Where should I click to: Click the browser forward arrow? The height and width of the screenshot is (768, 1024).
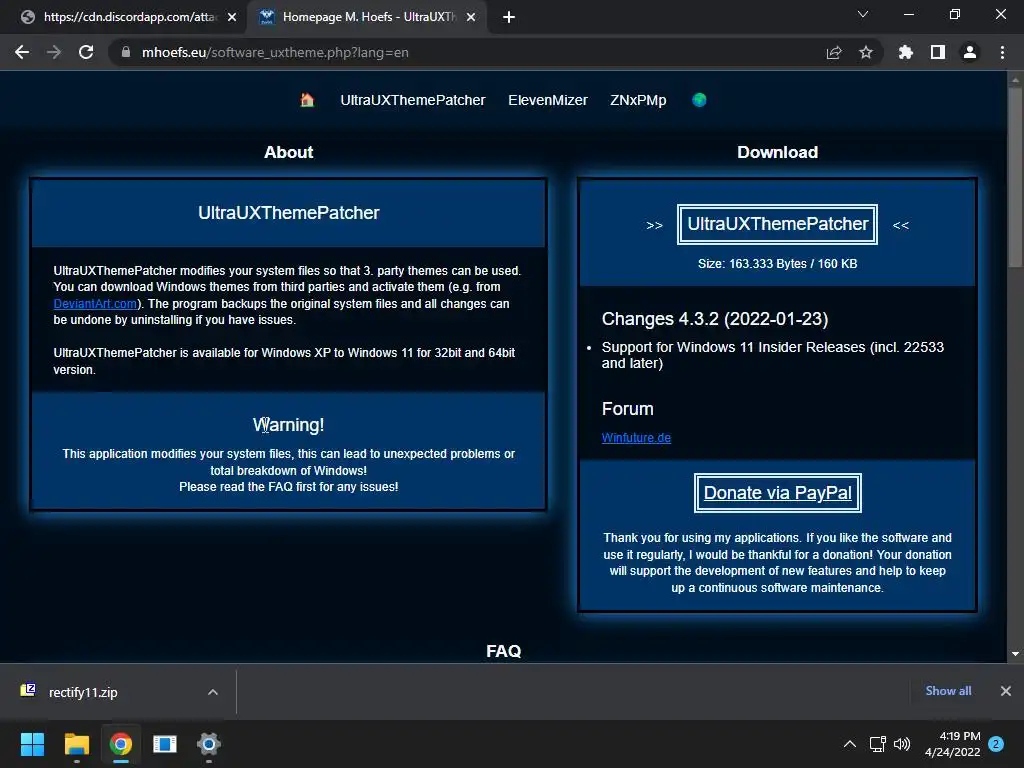[54, 52]
